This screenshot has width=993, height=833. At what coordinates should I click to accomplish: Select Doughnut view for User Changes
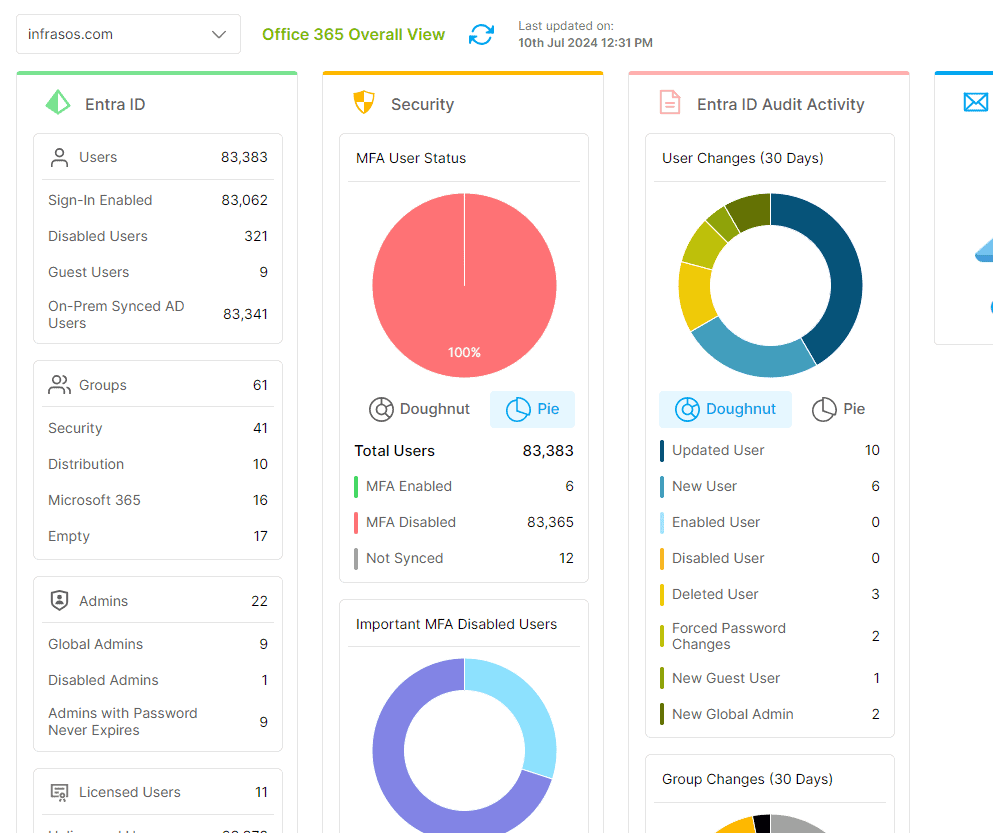[x=725, y=409]
